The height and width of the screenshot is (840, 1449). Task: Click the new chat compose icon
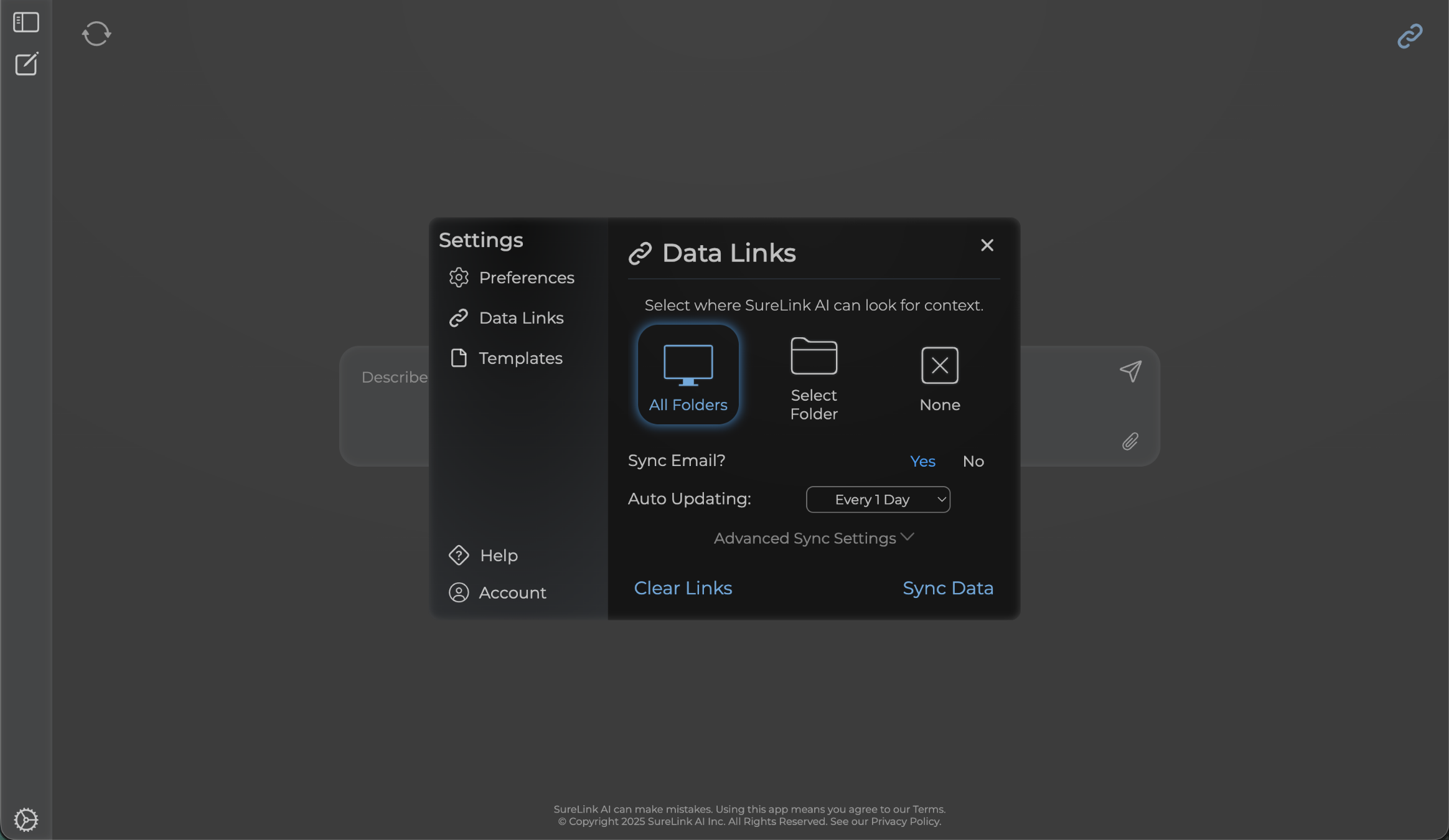tap(26, 64)
